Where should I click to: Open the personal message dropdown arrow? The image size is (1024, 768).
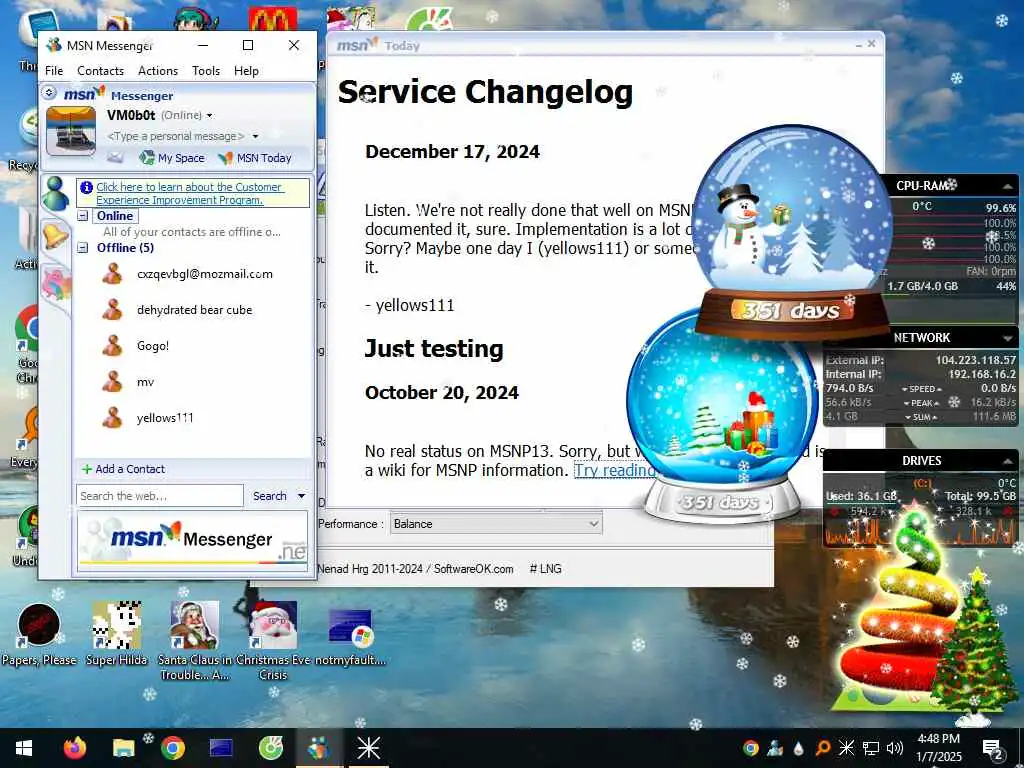pyautogui.click(x=255, y=136)
